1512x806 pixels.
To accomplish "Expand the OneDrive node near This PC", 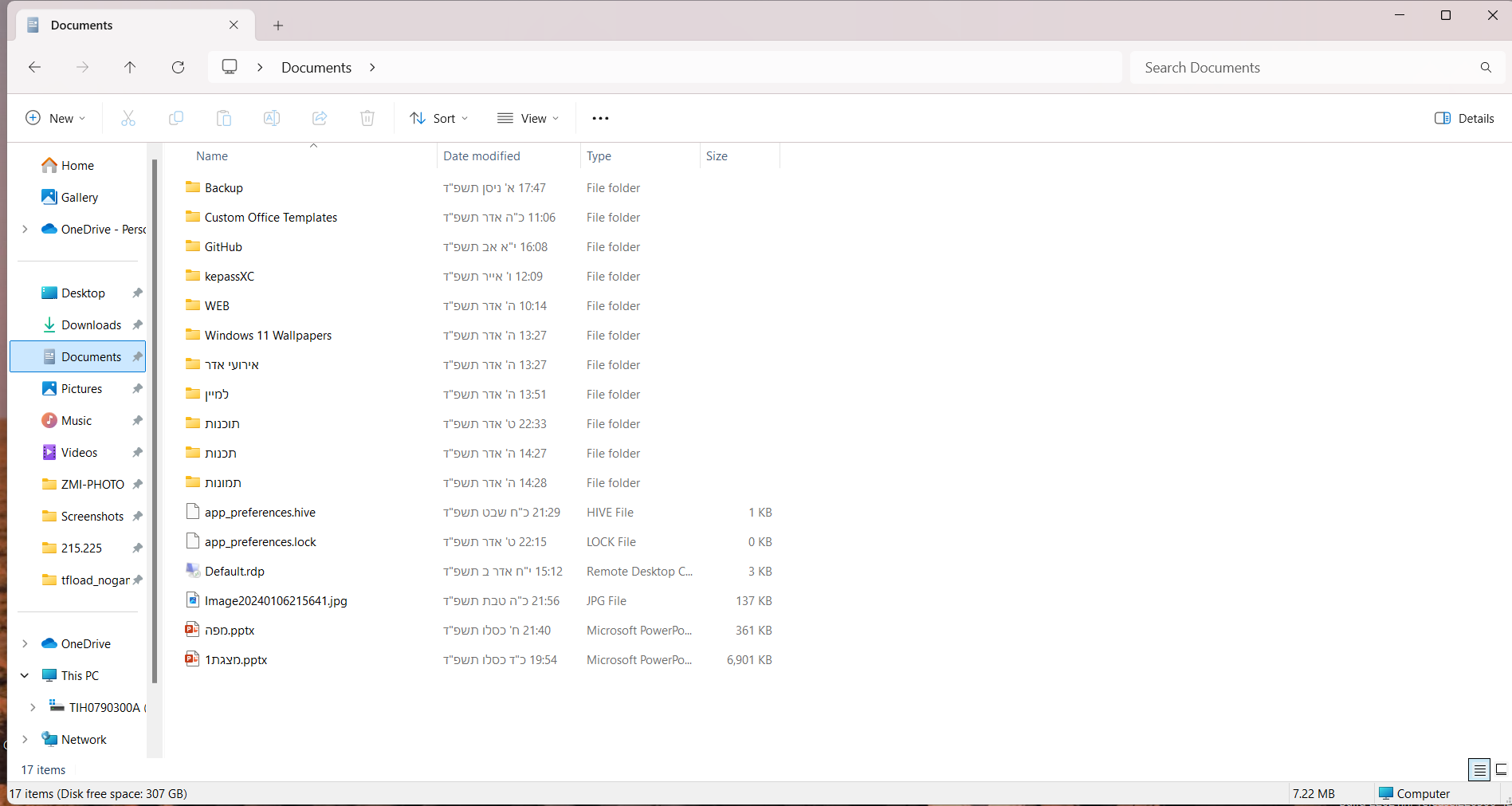I will (25, 643).
